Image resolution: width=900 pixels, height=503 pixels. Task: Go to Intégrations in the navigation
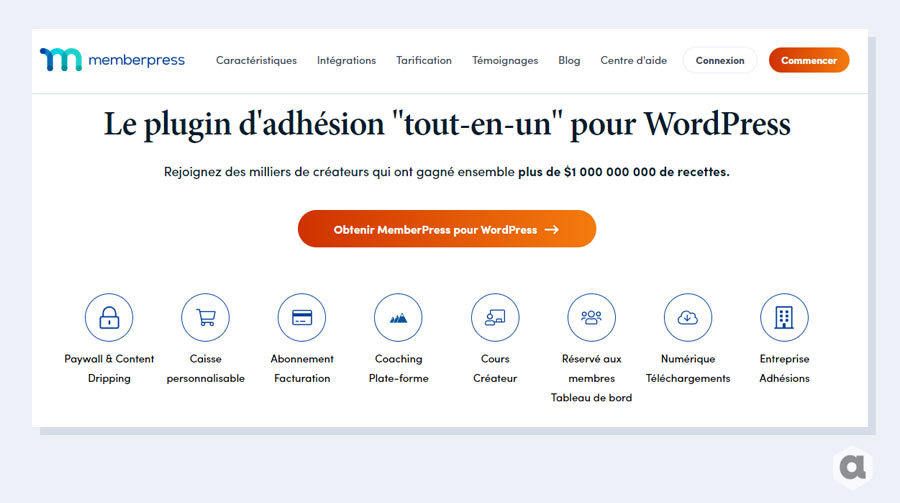(346, 60)
